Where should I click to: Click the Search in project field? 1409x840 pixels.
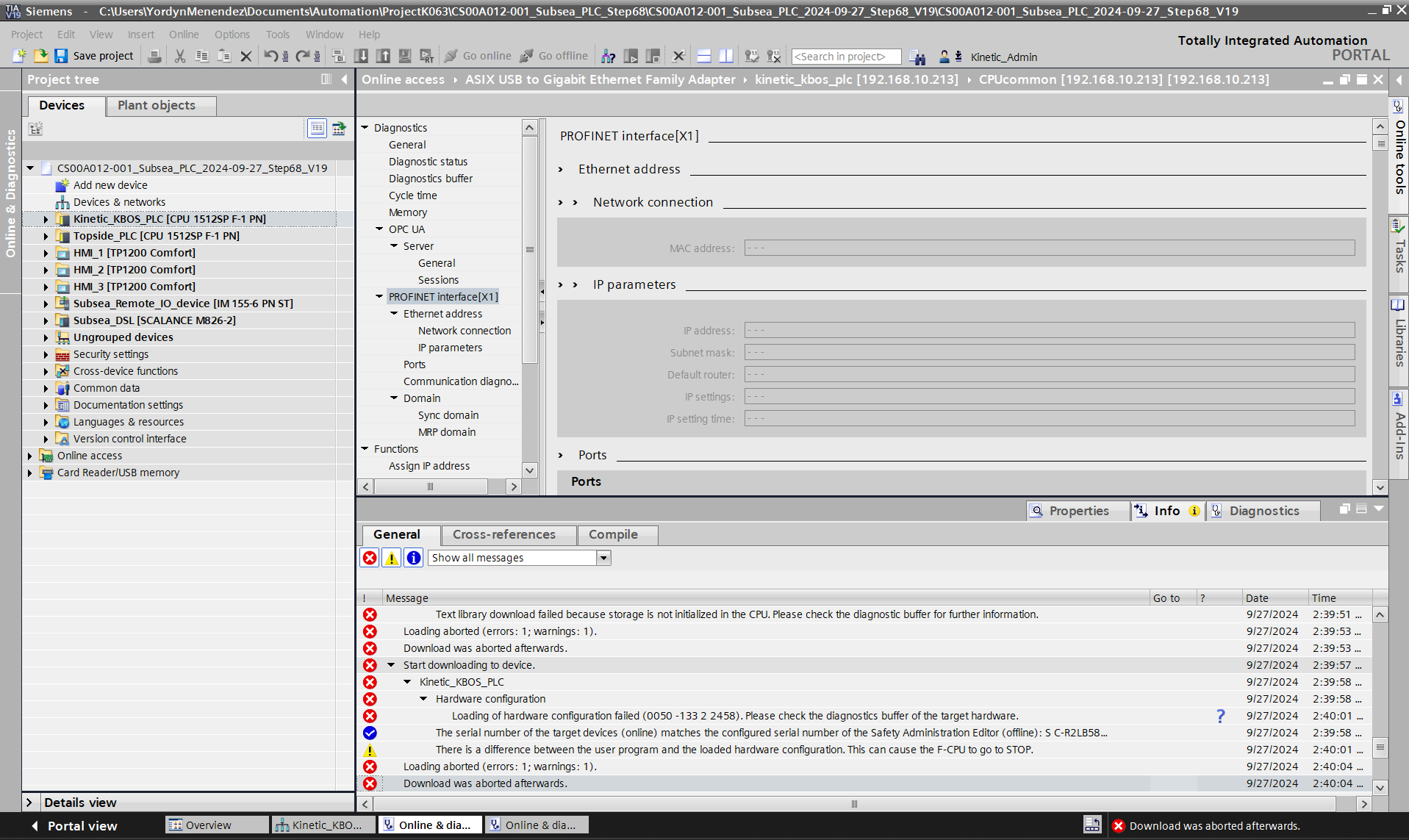click(845, 57)
